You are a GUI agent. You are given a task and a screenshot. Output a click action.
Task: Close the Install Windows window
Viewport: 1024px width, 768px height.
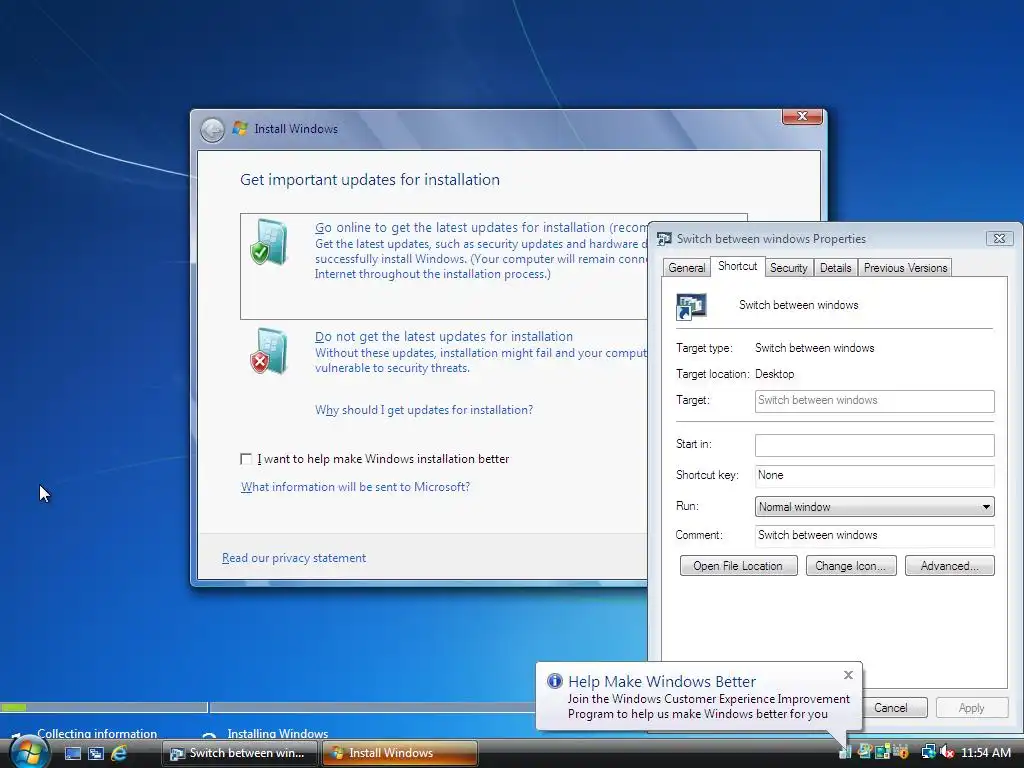[802, 116]
